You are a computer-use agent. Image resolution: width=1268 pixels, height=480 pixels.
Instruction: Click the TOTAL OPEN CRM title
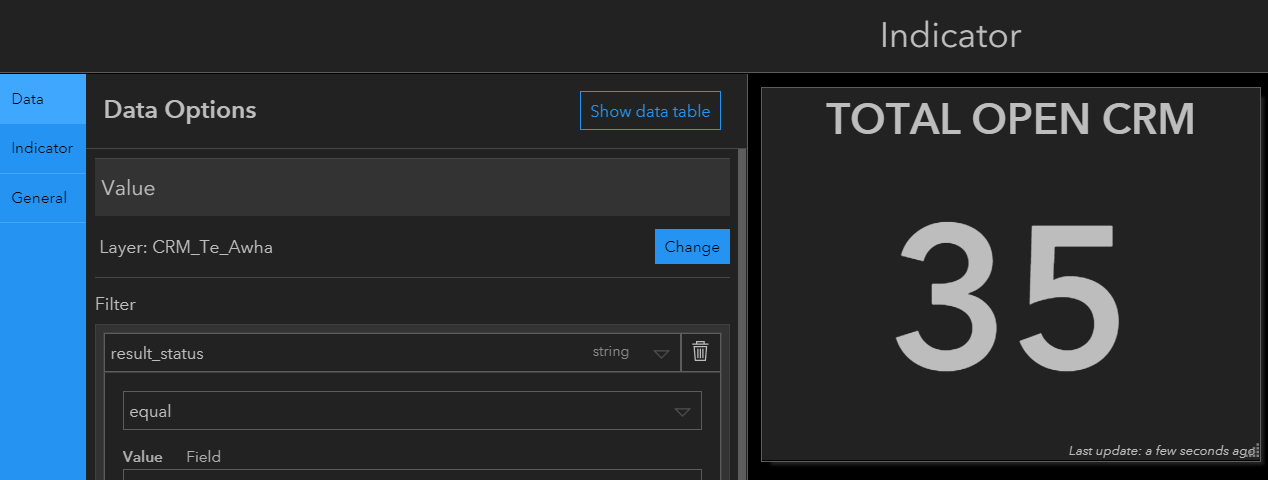[1010, 120]
